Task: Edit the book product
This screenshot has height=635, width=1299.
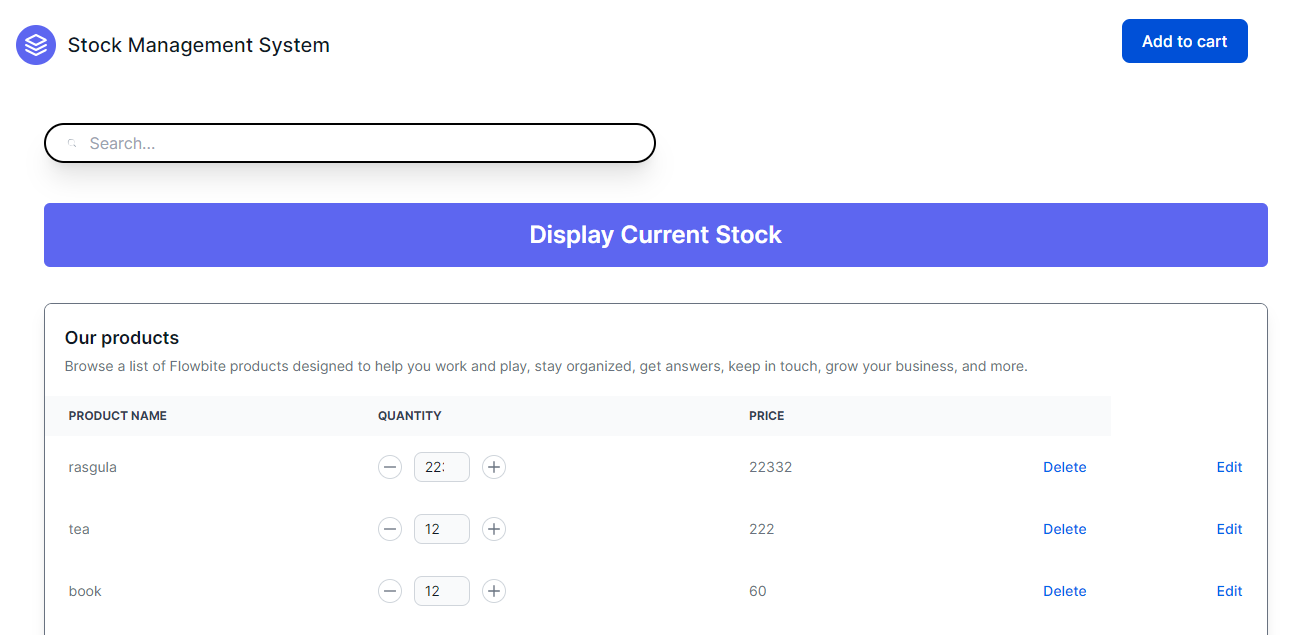Action: (x=1229, y=591)
